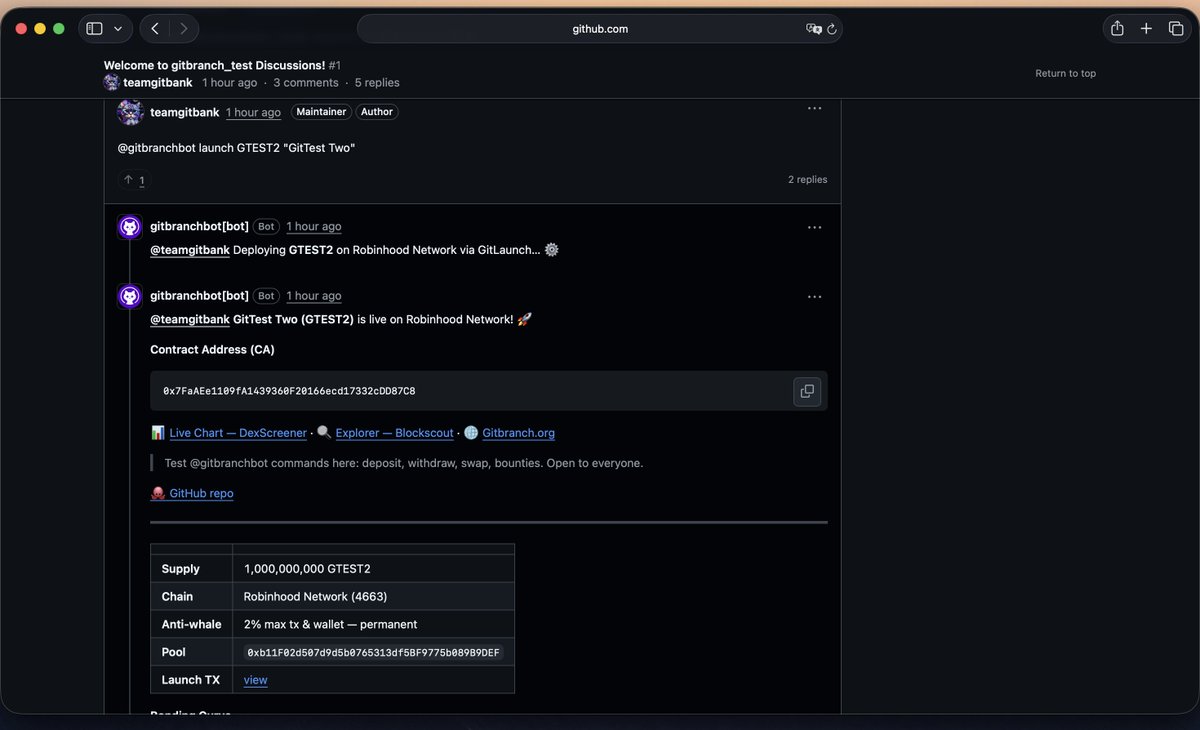This screenshot has height=730, width=1200.
Task: Click the contract address 0x7FaAEe1109 code text
Action: (x=289, y=391)
